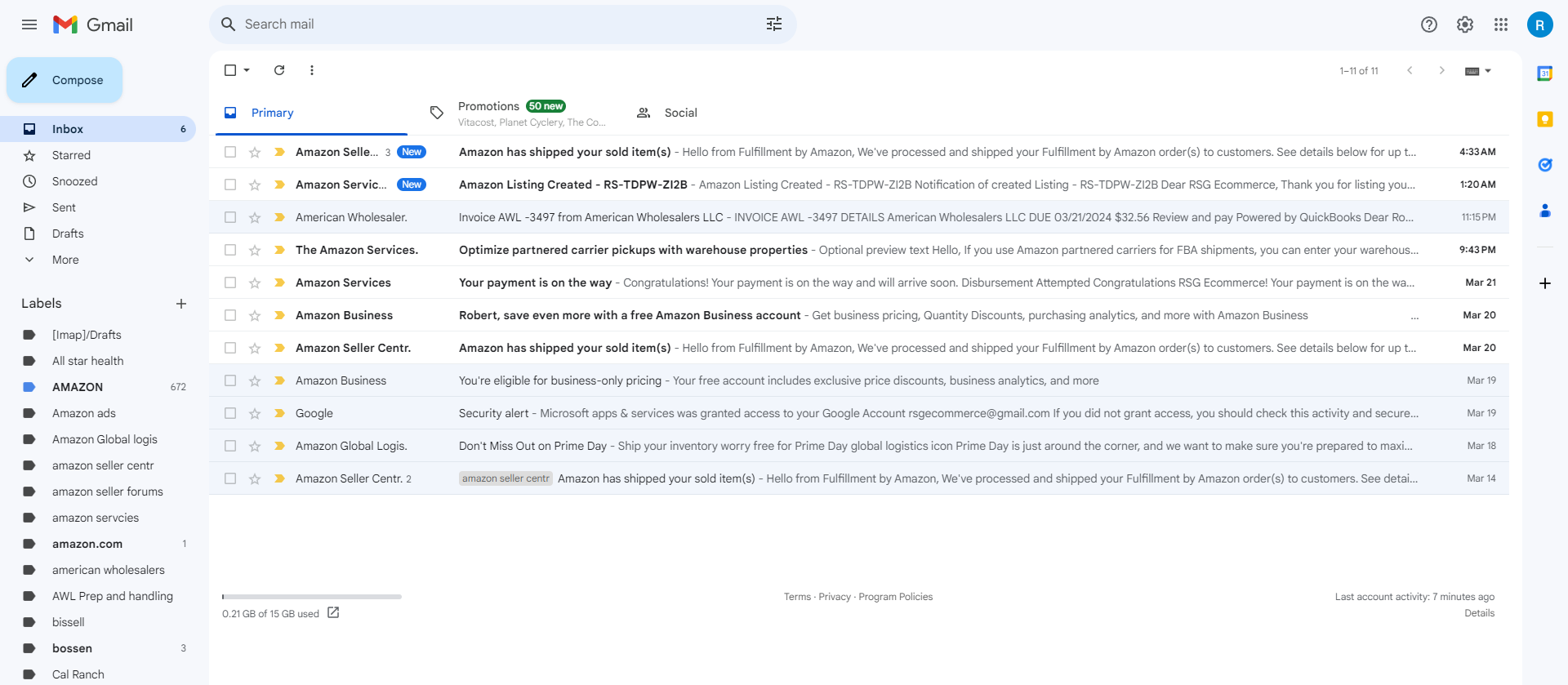The image size is (1568, 685).
Task: Open the Inbox folder
Action: pyautogui.click(x=98, y=129)
